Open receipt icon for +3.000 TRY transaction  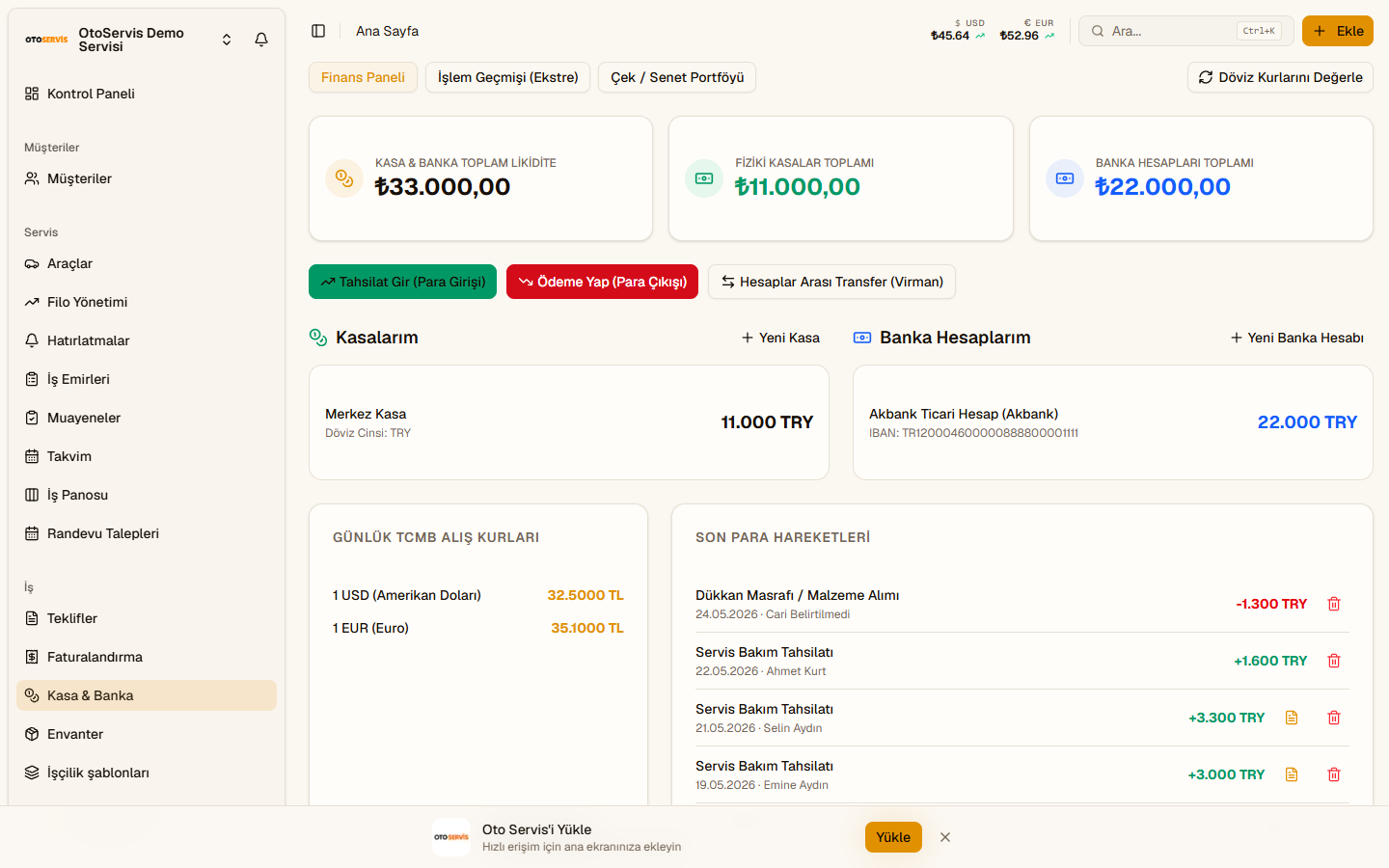tap(1292, 774)
